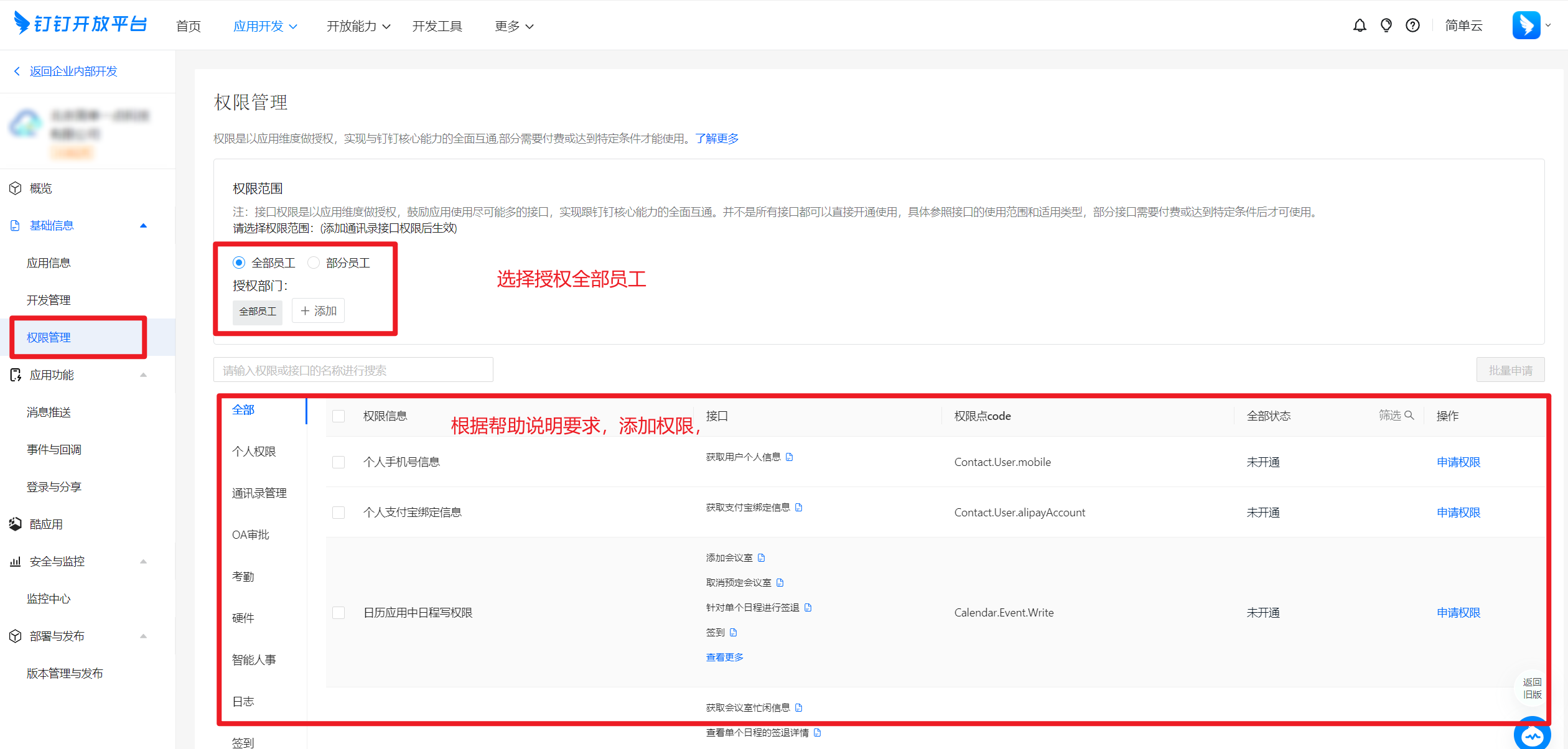Check the 个人手机号信息 permission checkbox
The width and height of the screenshot is (1568, 749).
click(339, 462)
